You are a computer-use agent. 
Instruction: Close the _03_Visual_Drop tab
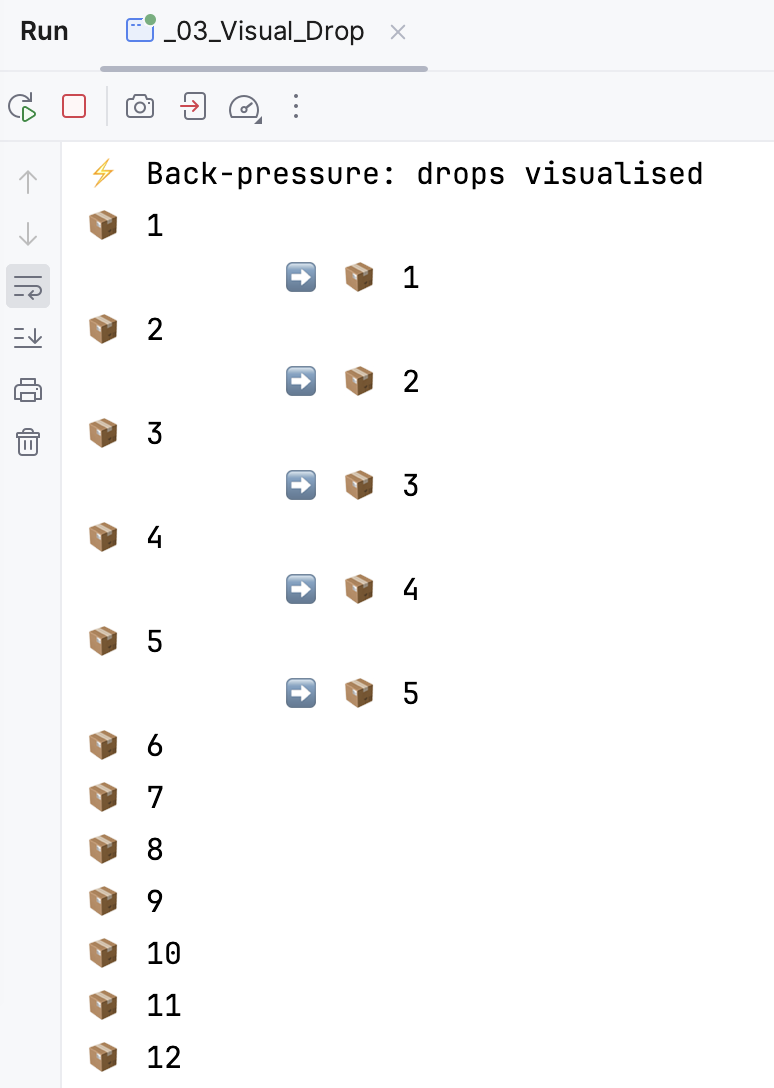click(397, 31)
